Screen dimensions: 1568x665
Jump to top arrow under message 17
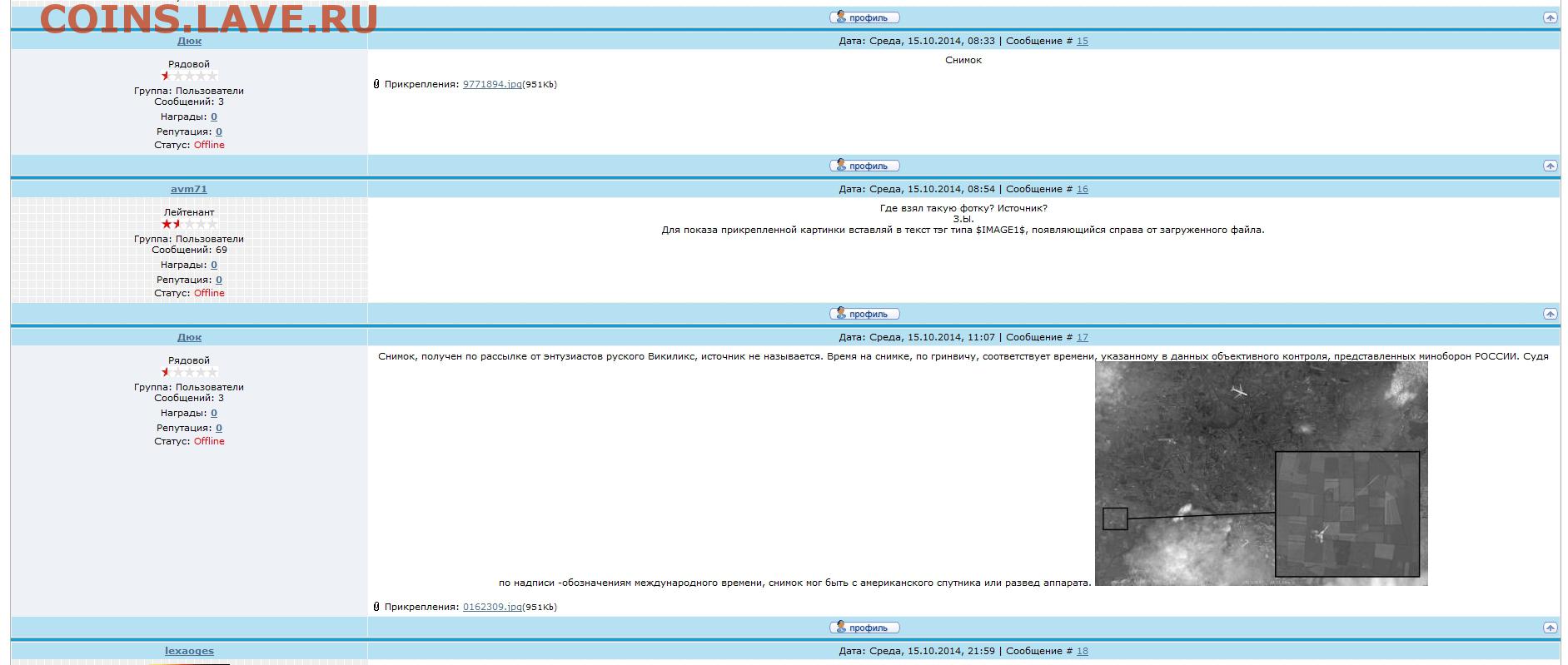click(x=1550, y=628)
